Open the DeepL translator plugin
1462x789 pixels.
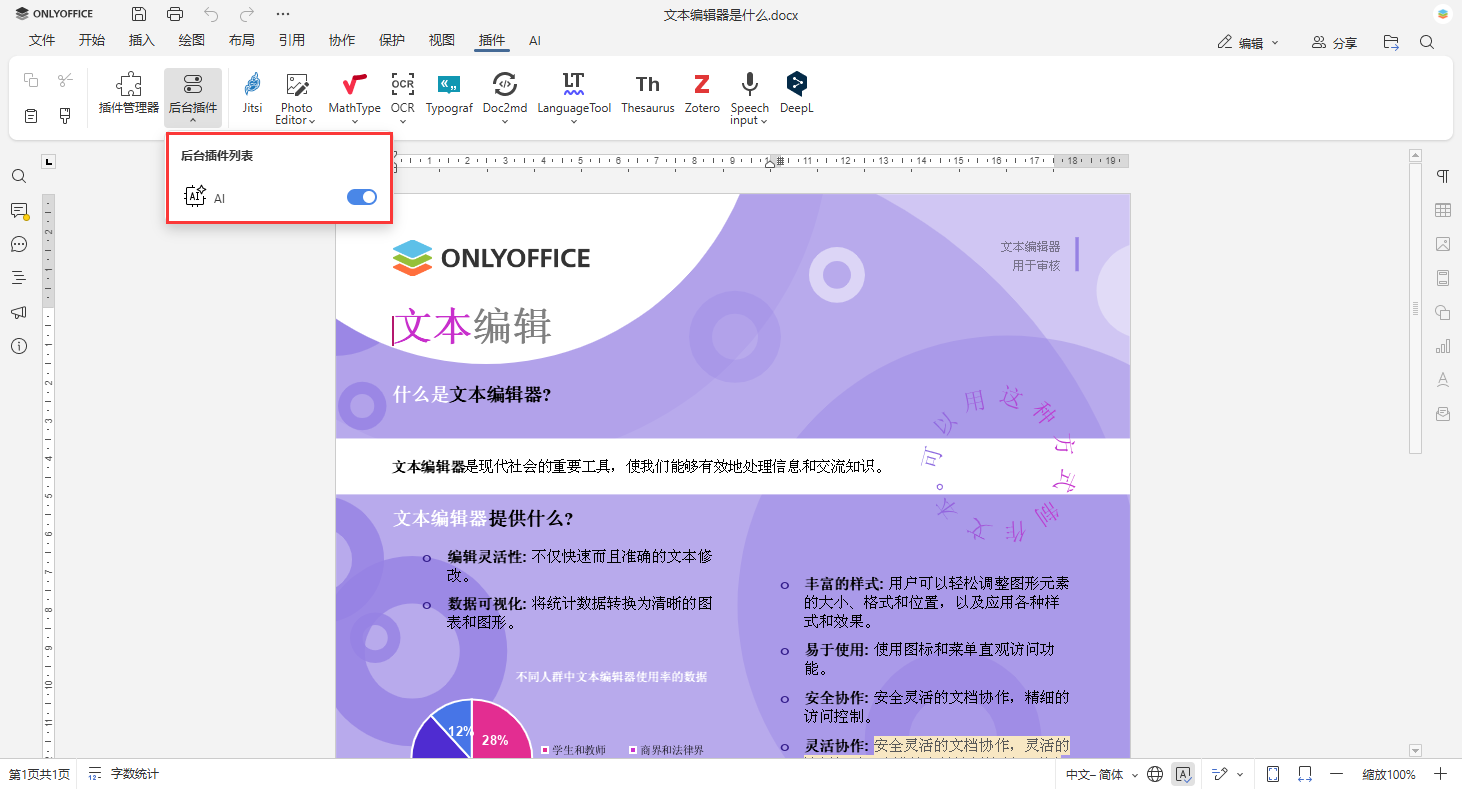pyautogui.click(x=797, y=95)
